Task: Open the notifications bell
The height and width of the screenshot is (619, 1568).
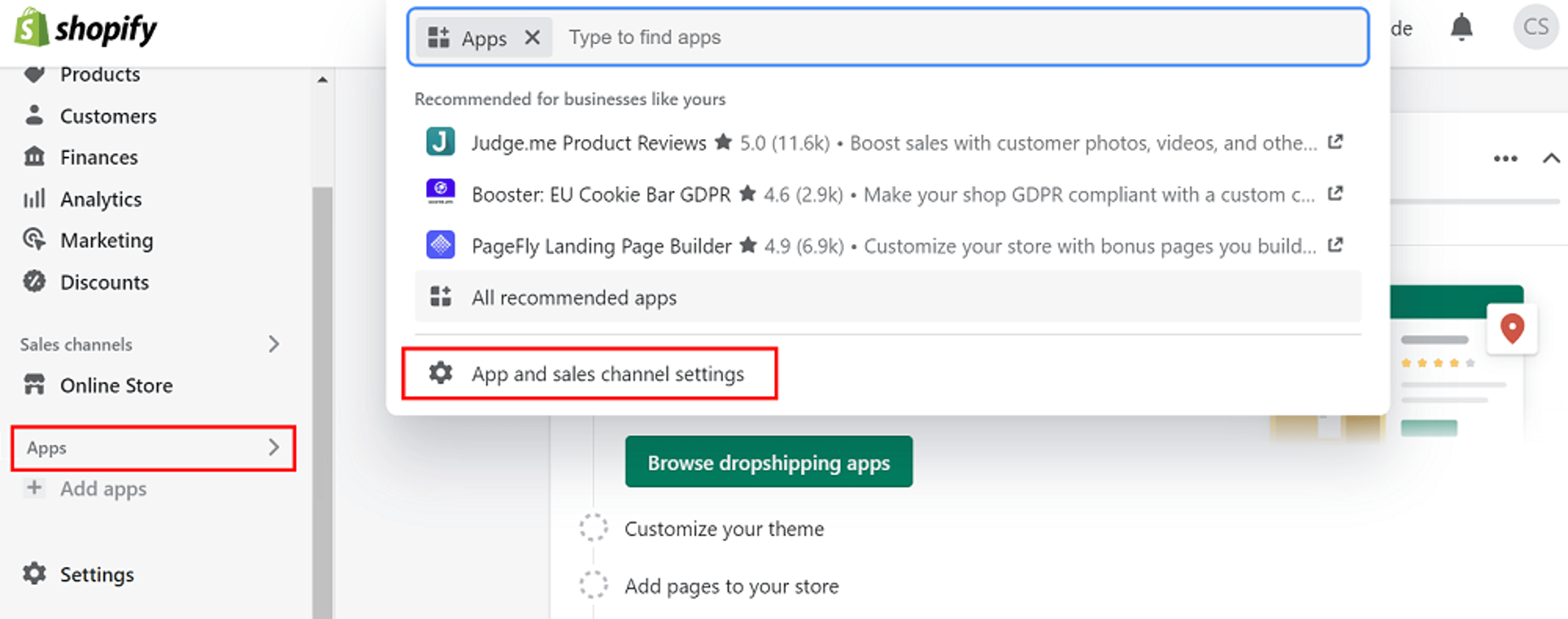Action: [1461, 27]
